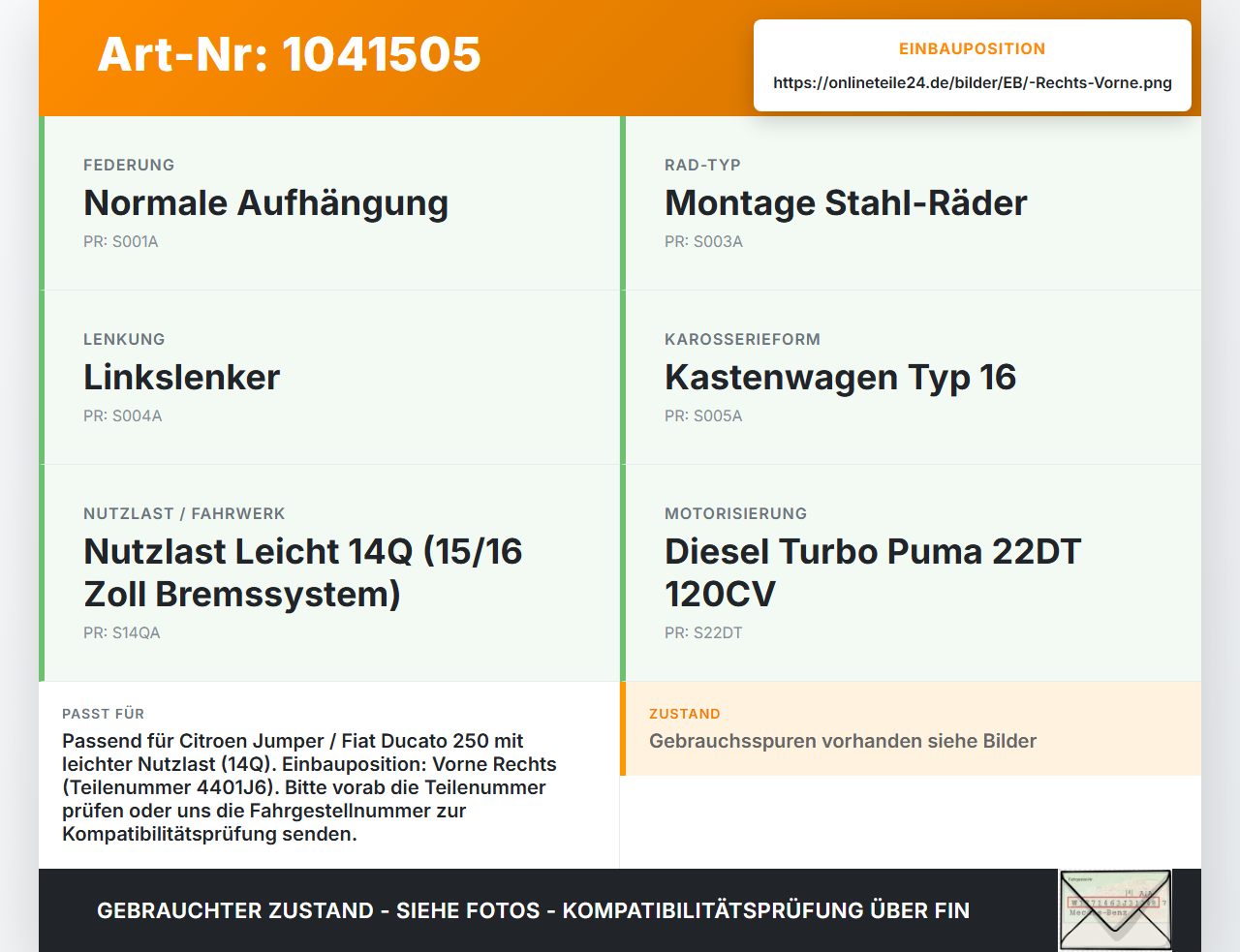Click 'Diesel Turbo Puma 22DT 120CV' value
1240x952 pixels.
click(873, 572)
